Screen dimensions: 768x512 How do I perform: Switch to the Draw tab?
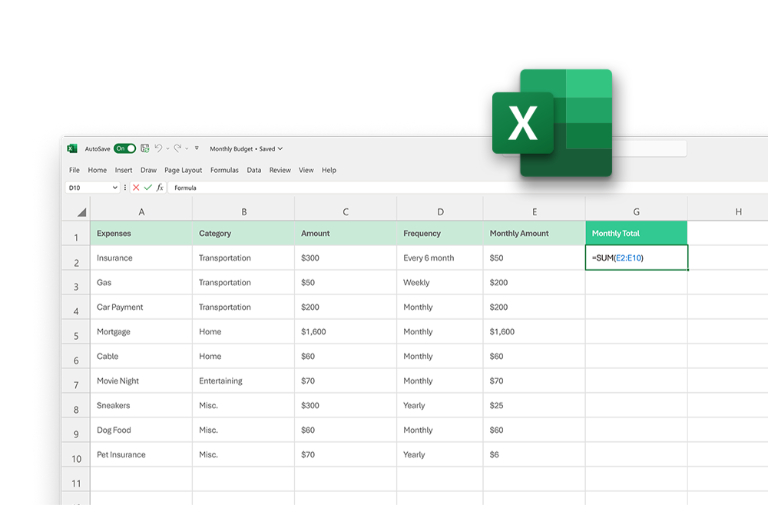point(148,170)
